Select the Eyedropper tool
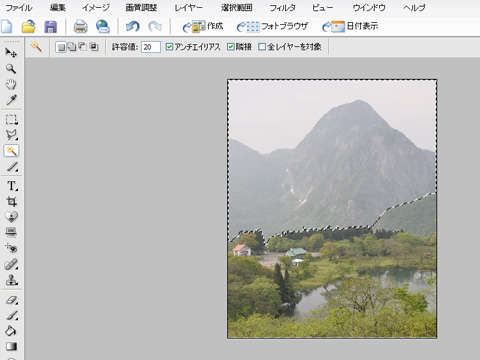 click(x=11, y=100)
